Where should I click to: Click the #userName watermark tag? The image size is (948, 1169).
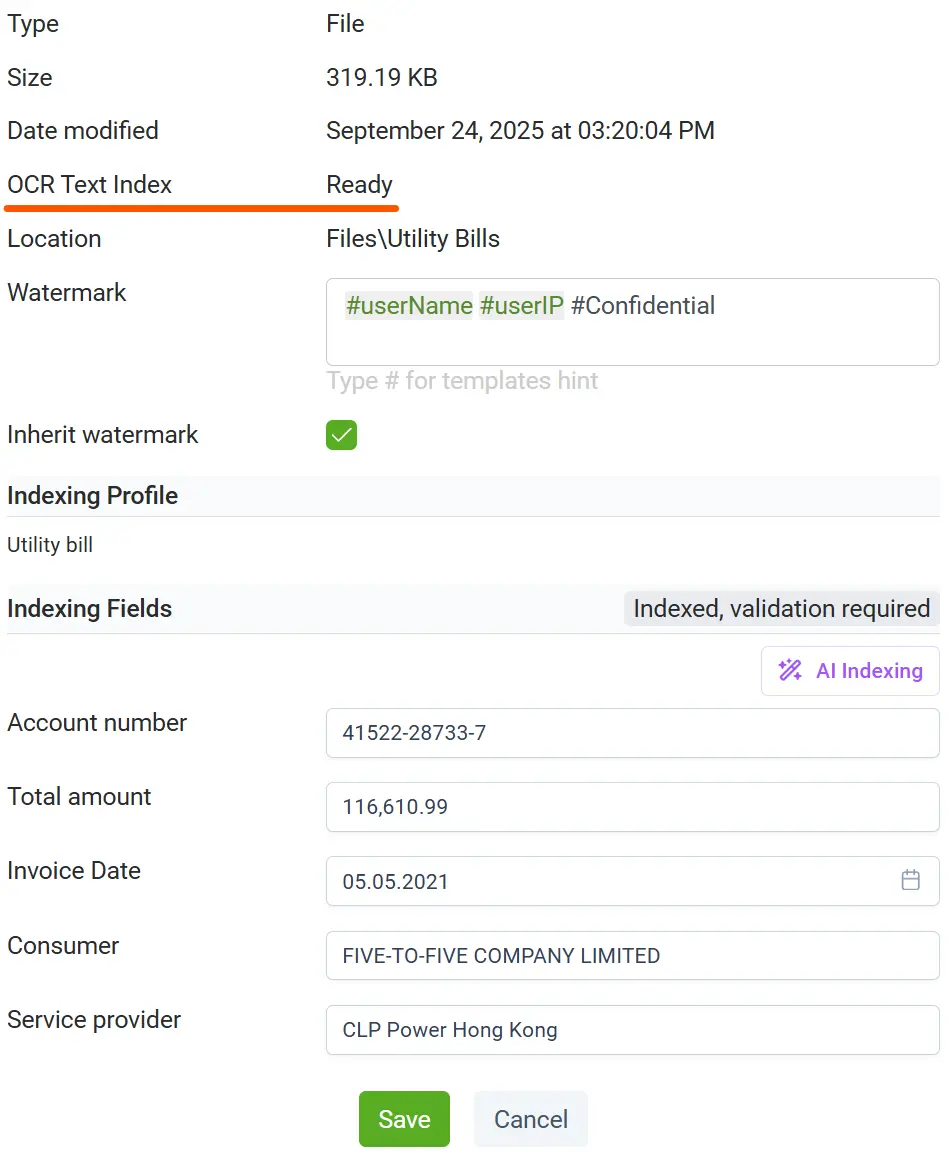(x=409, y=306)
